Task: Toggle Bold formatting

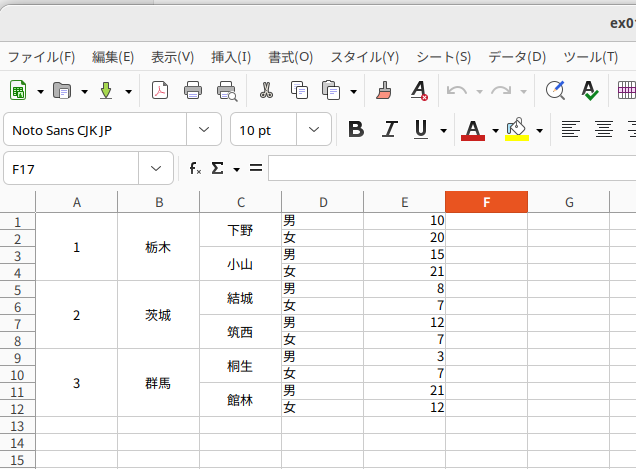Action: [x=356, y=130]
